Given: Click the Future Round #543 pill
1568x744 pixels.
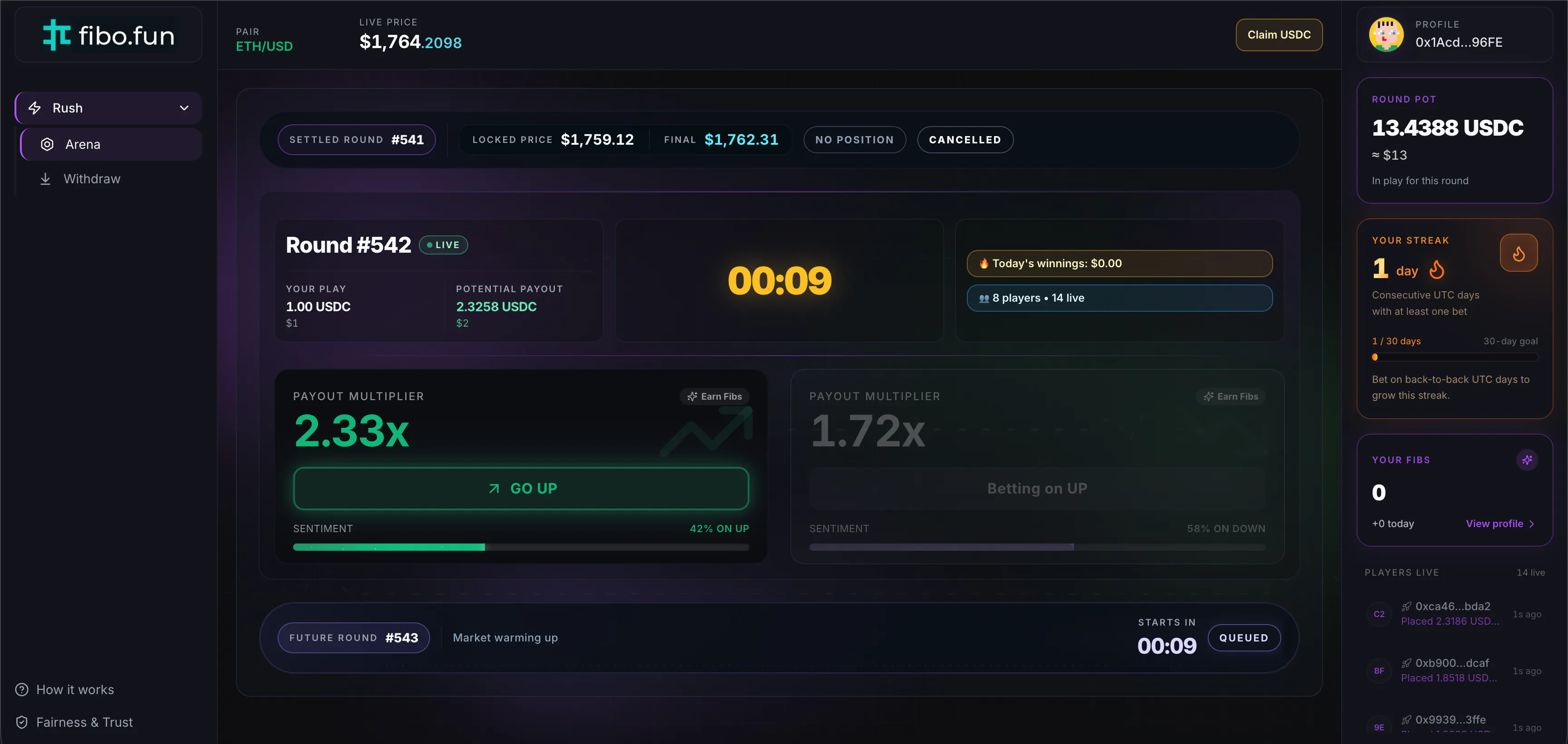Looking at the screenshot, I should point(353,637).
